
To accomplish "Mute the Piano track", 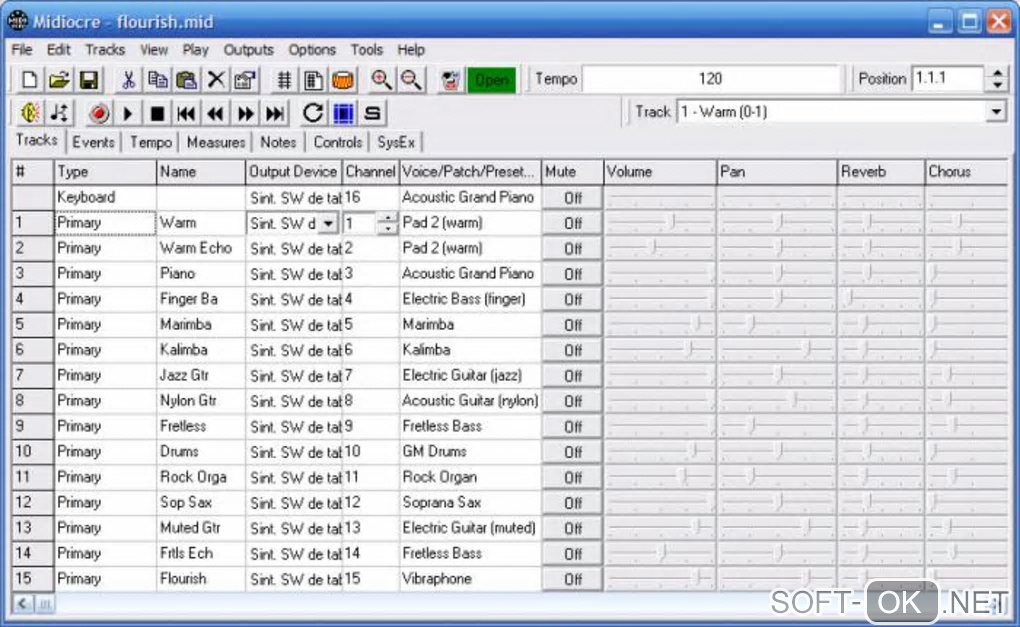I will [572, 274].
